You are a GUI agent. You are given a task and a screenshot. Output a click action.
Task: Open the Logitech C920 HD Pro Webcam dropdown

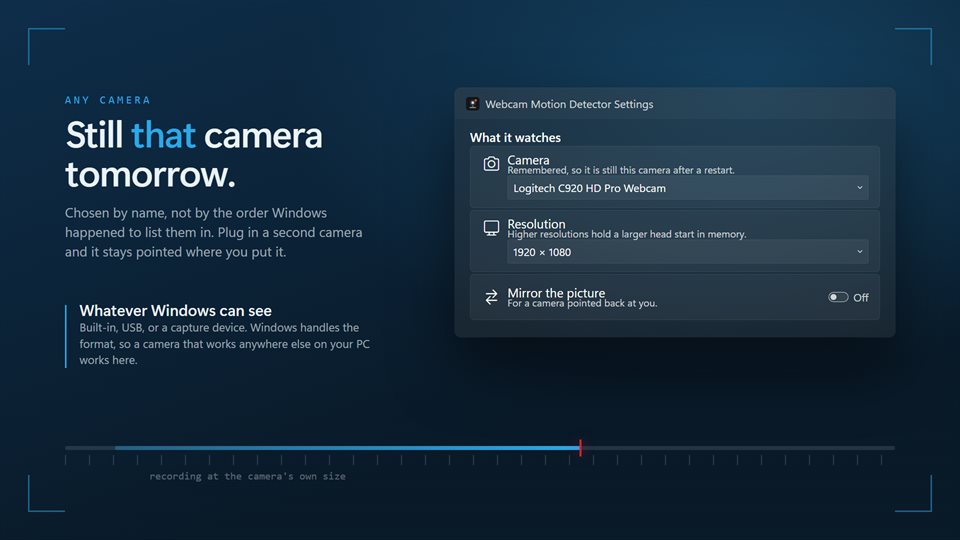[688, 188]
